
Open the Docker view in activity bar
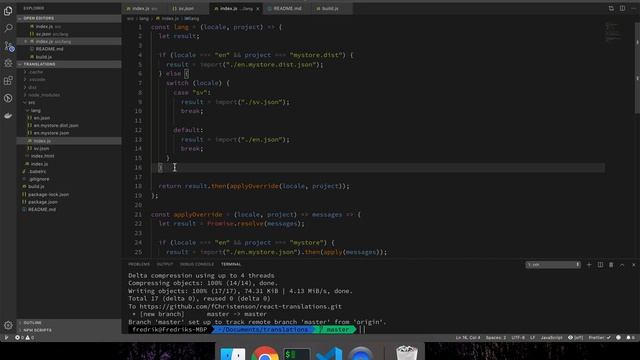tap(8, 116)
